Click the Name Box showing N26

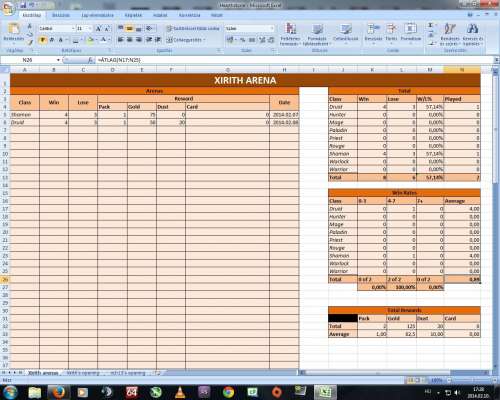point(28,60)
